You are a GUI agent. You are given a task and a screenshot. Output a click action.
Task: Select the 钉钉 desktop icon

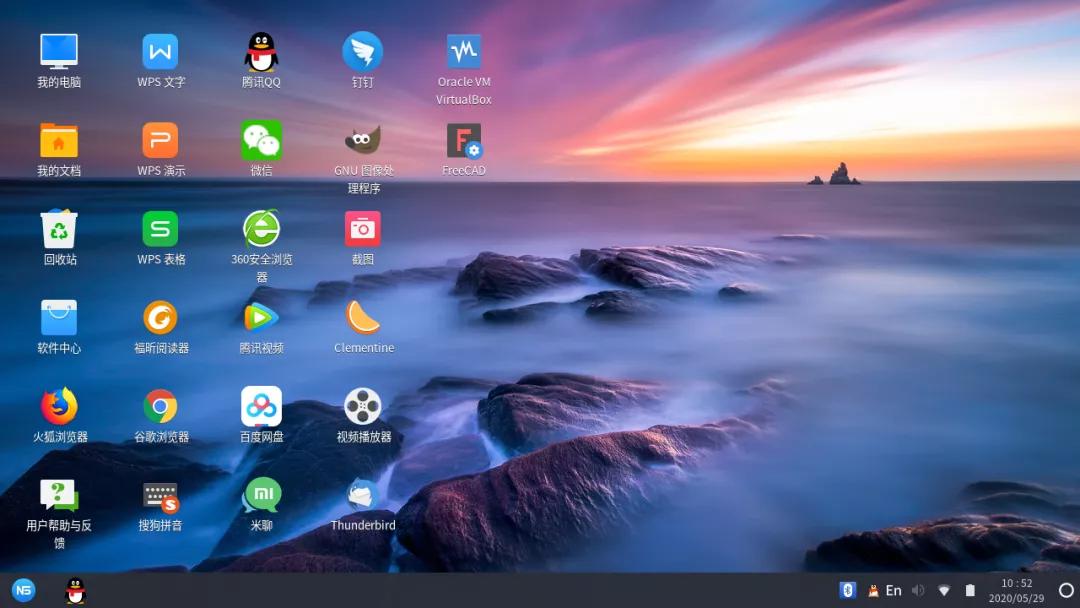coord(362,52)
